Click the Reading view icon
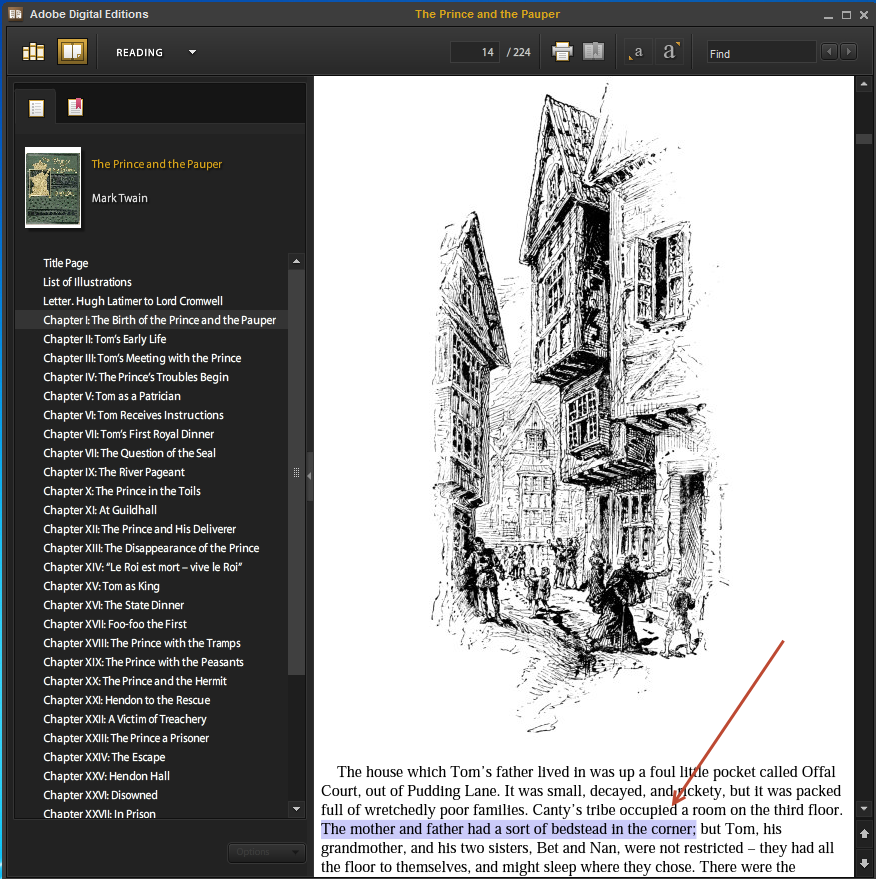Image resolution: width=876 pixels, height=879 pixels. (72, 52)
